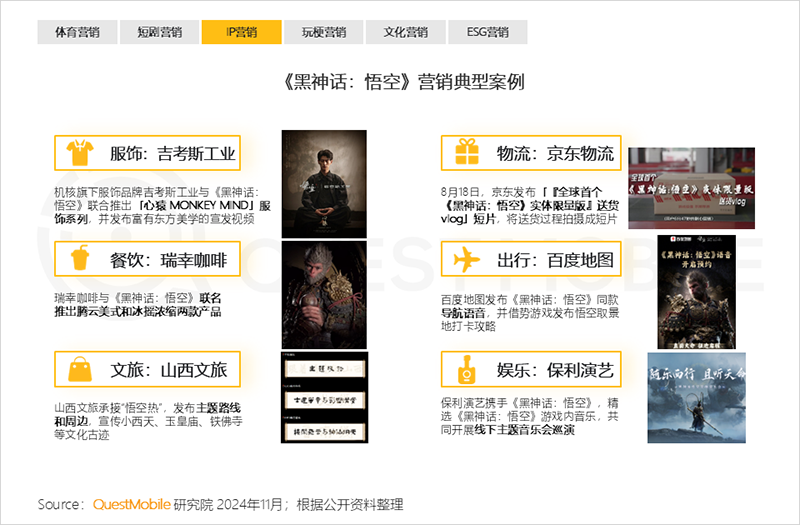Select the highlighted IP营销 tab
Image resolution: width=800 pixels, height=525 pixels.
tap(241, 32)
